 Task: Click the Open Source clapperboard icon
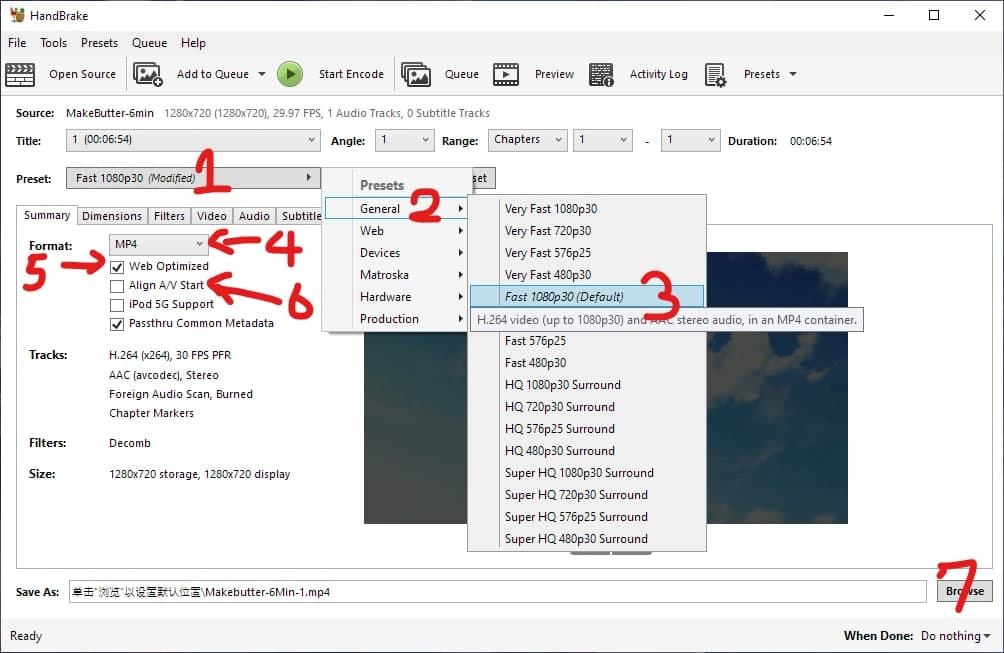pyautogui.click(x=21, y=74)
